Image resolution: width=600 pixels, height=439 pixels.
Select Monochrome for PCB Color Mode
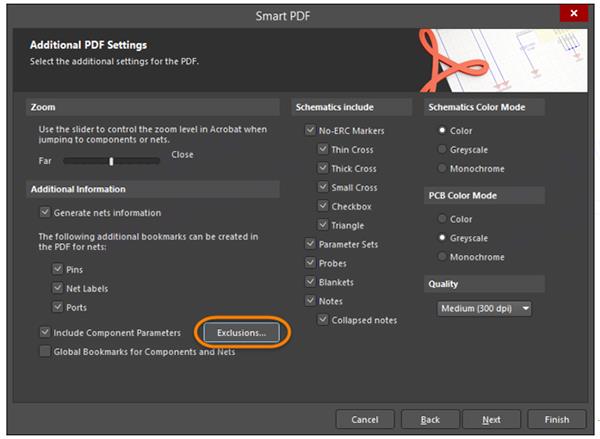[x=441, y=257]
